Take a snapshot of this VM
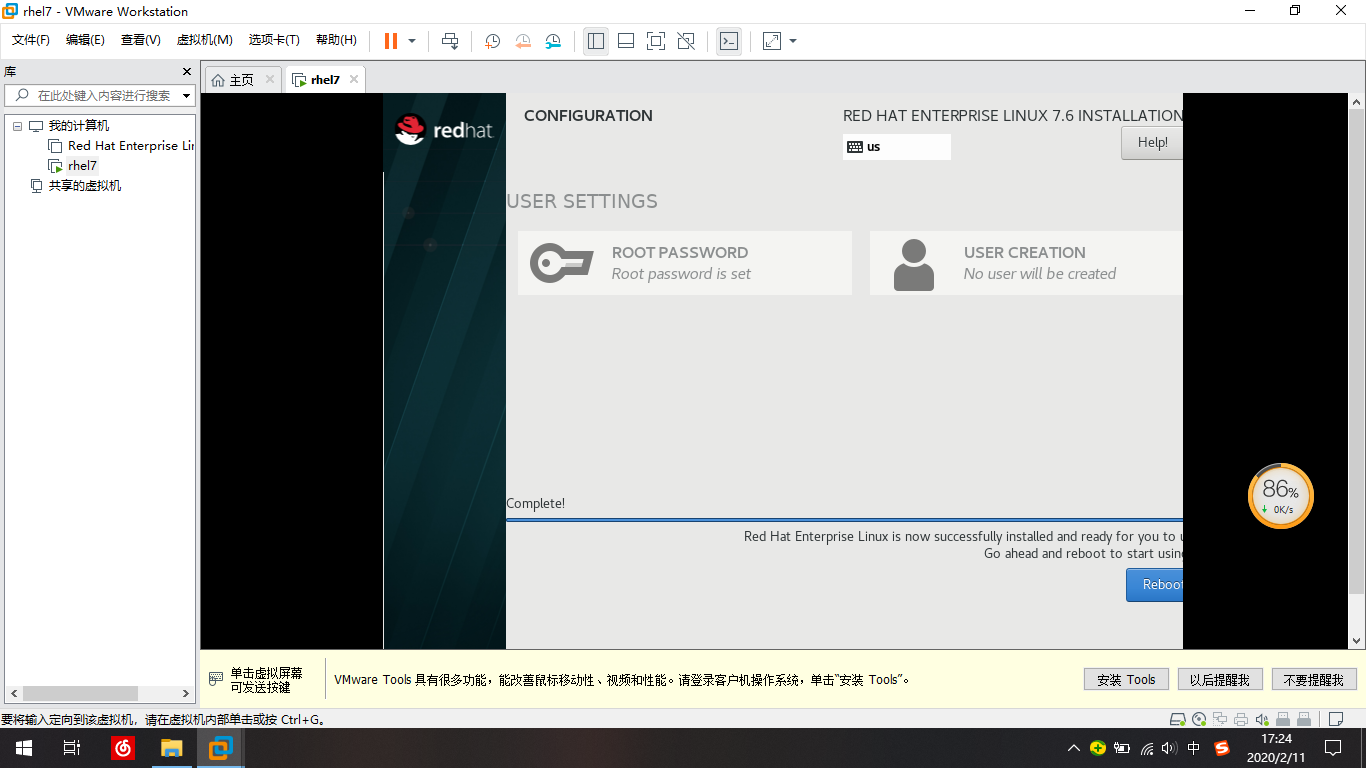1366x768 pixels. click(492, 41)
